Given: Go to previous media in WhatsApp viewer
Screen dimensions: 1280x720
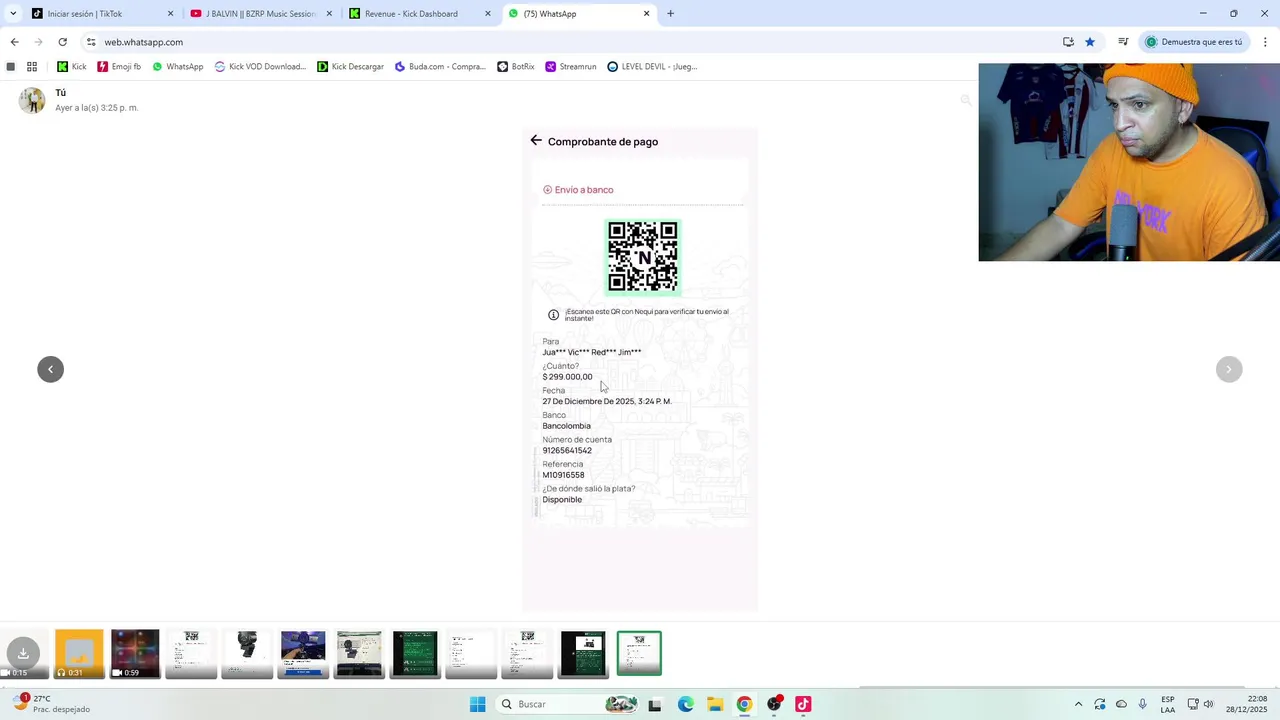Looking at the screenshot, I should coord(50,369).
